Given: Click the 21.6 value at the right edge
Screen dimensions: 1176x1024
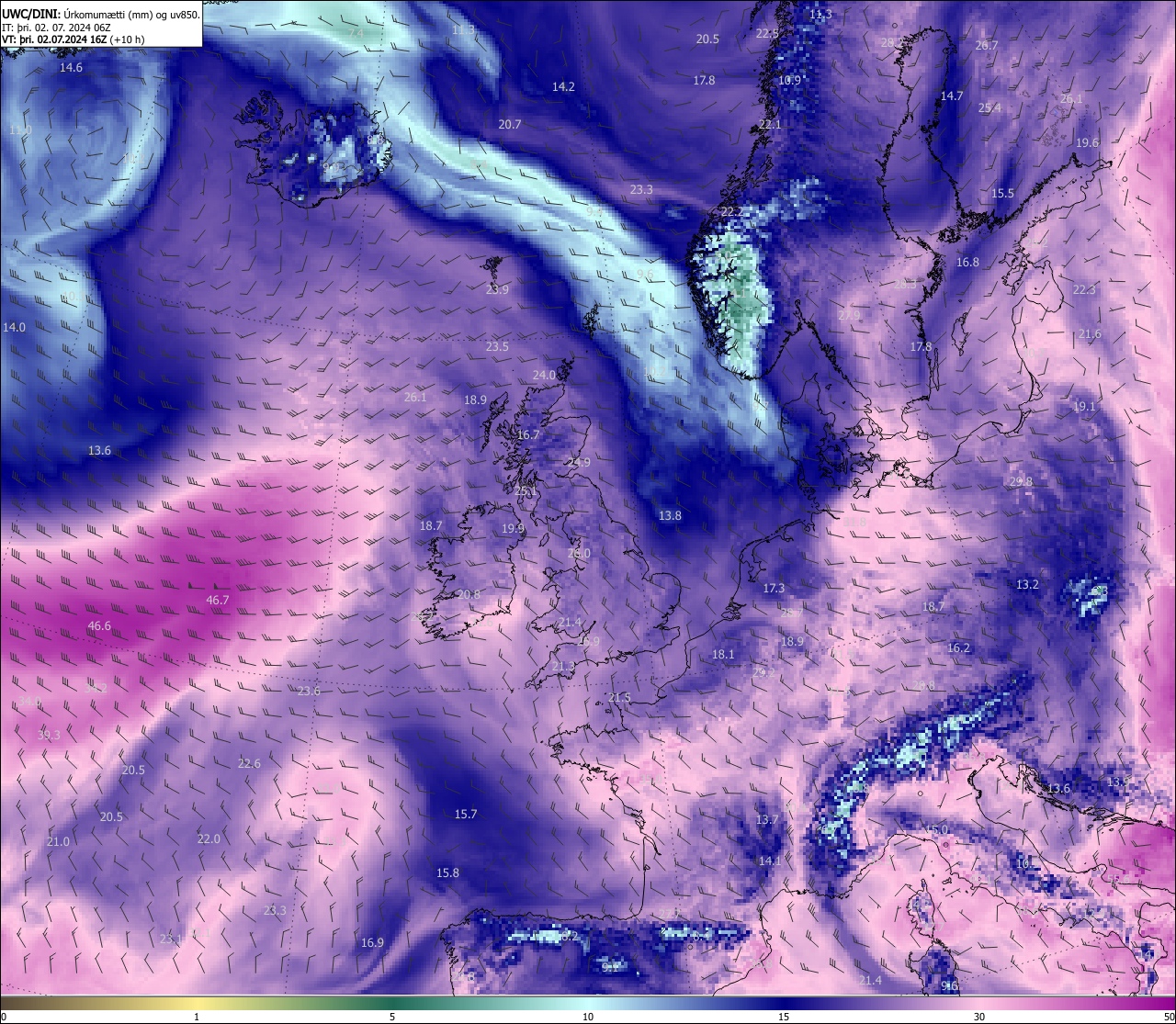Looking at the screenshot, I should [x=1090, y=333].
